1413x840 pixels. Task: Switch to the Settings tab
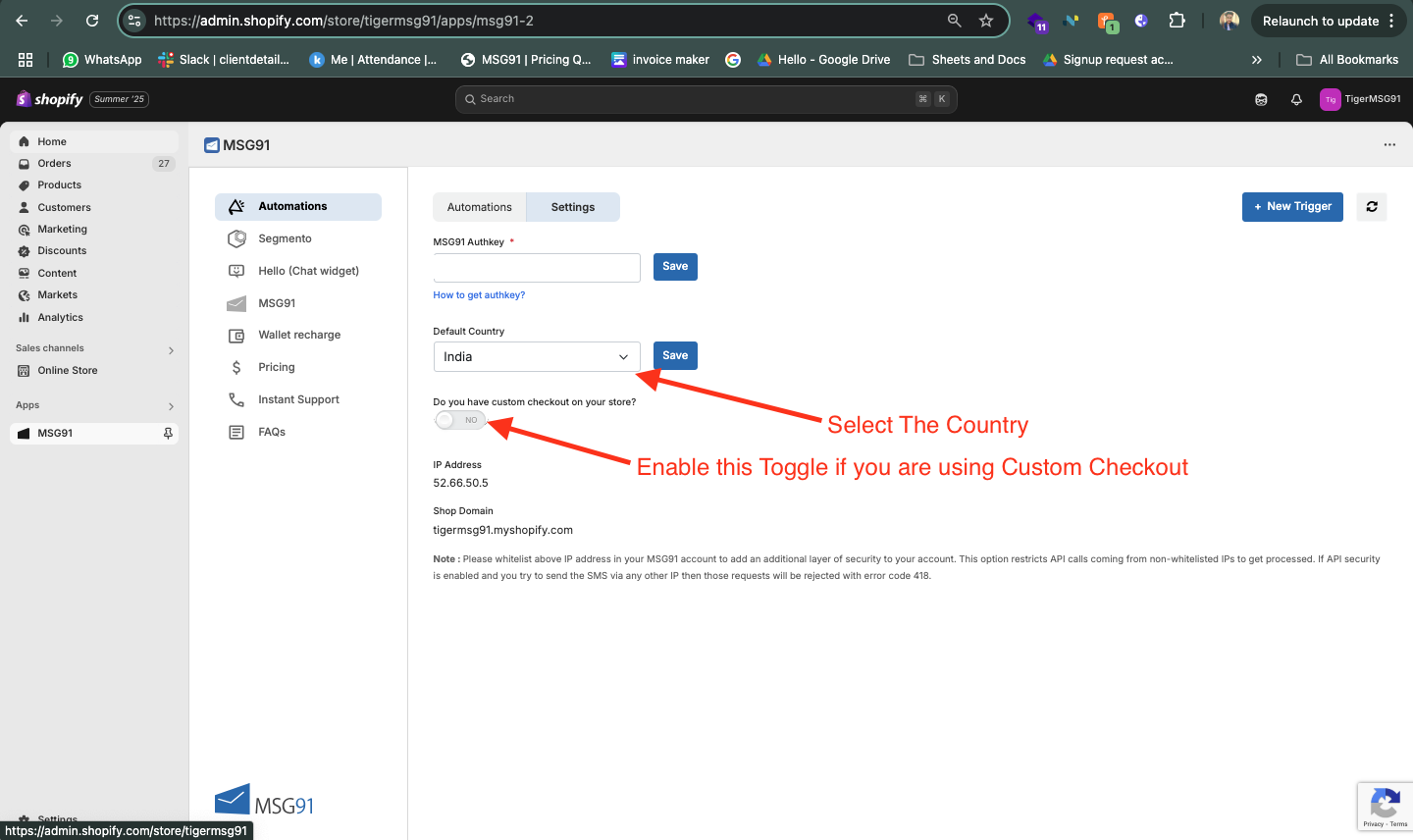point(573,207)
